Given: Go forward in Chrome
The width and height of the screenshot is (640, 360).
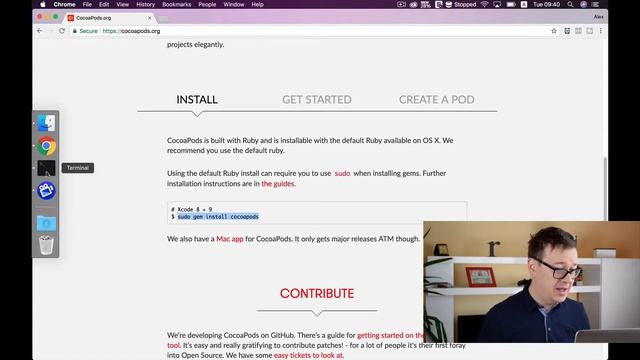Looking at the screenshot, I should 51,31.
